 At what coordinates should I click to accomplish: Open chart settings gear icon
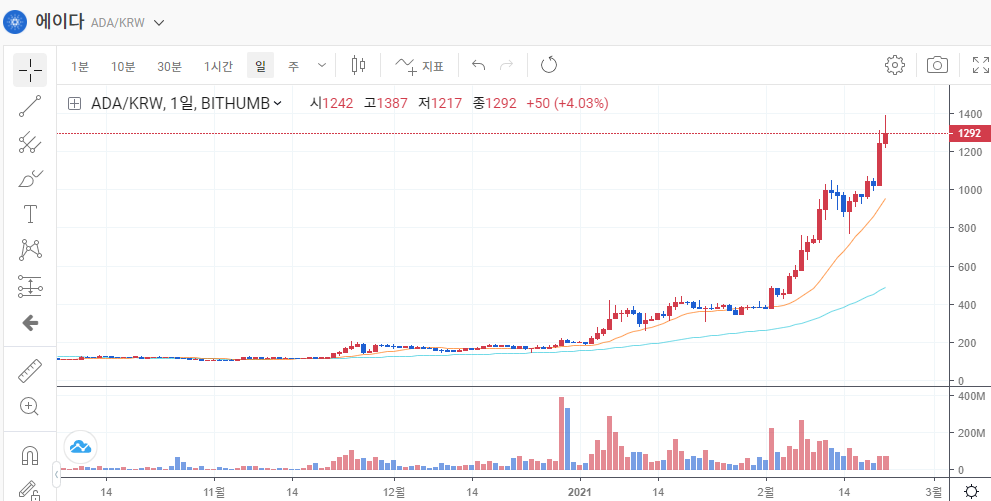[x=895, y=65]
